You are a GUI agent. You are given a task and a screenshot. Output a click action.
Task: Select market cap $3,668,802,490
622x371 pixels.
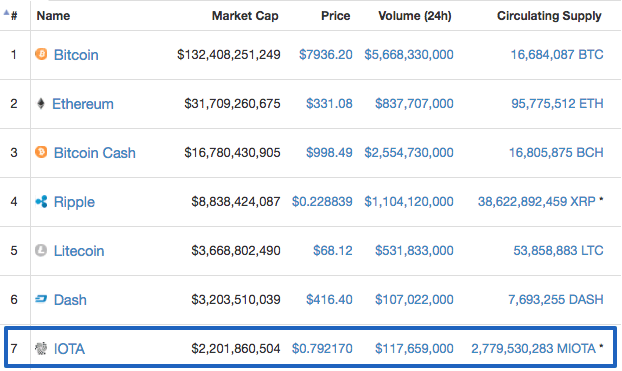[236, 250]
